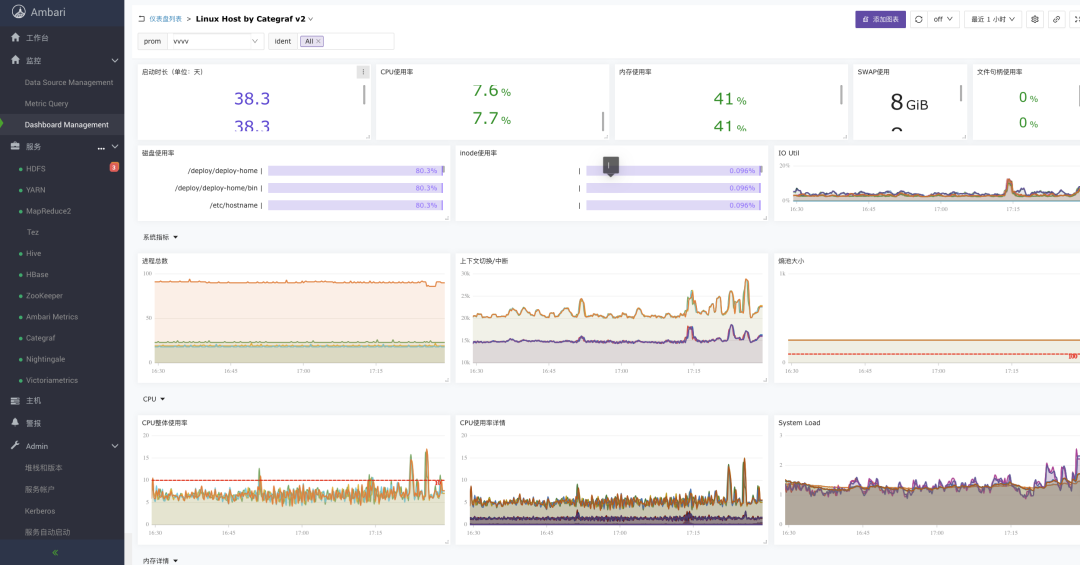Open Metric Query page

(x=46, y=103)
